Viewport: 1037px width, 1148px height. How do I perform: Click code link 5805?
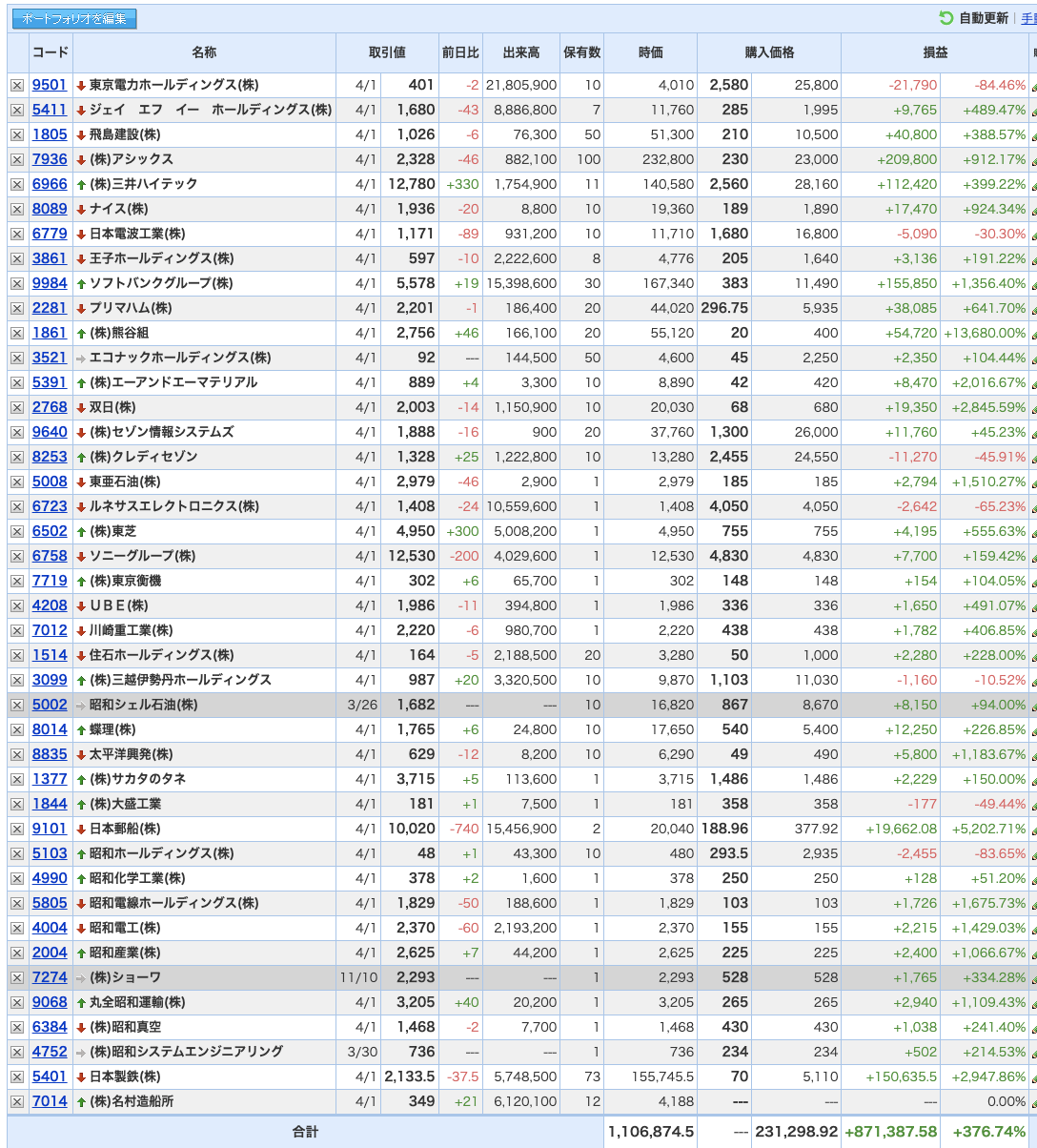50,903
